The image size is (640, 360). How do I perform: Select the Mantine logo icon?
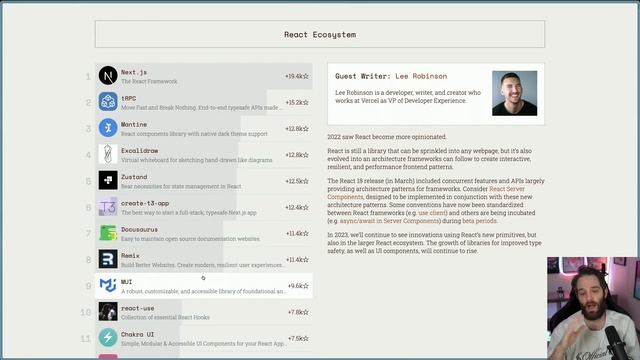click(x=108, y=128)
